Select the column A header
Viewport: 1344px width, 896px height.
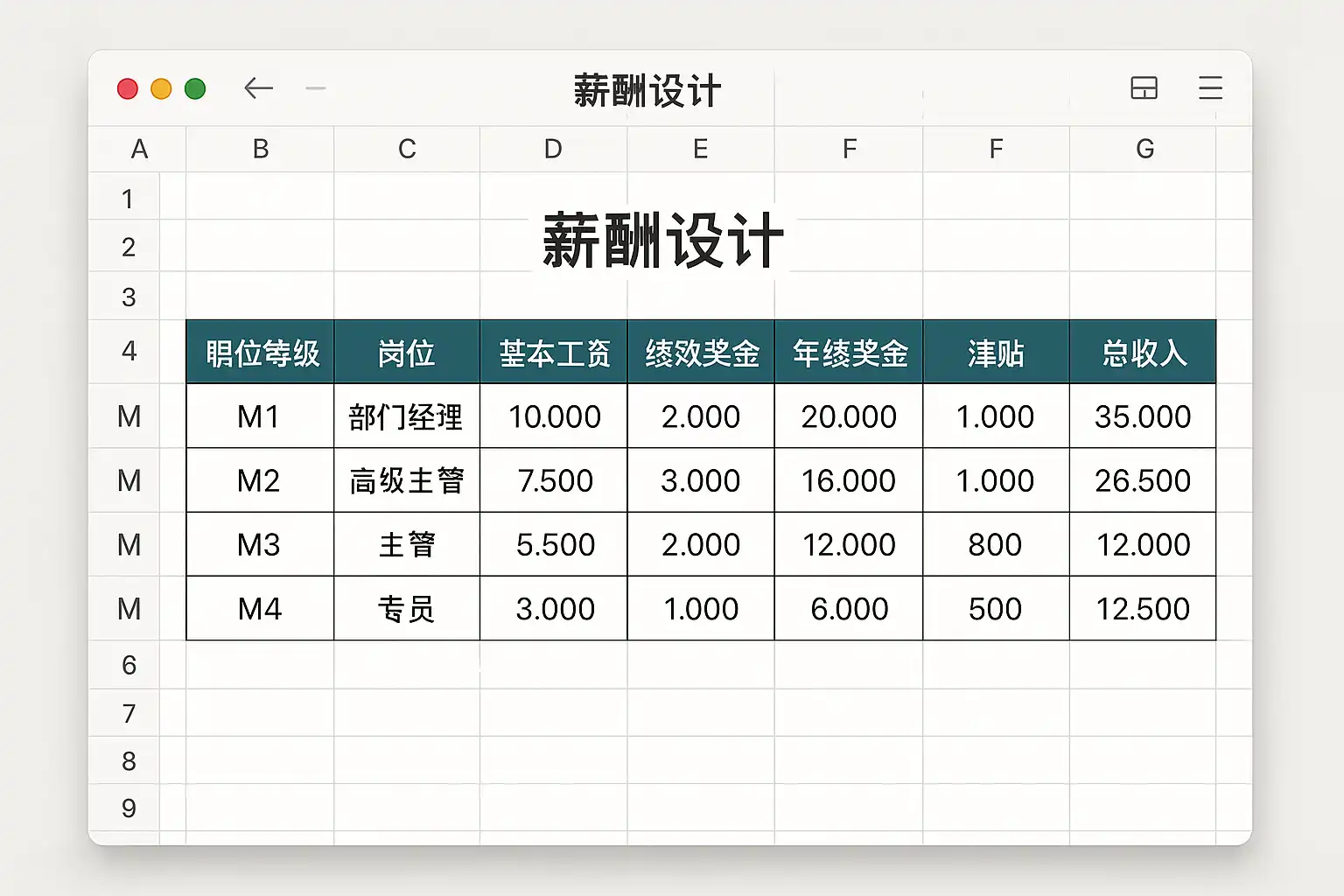point(138,150)
